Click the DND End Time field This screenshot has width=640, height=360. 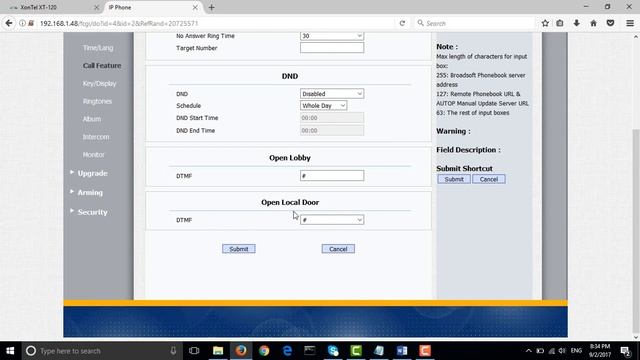332,130
